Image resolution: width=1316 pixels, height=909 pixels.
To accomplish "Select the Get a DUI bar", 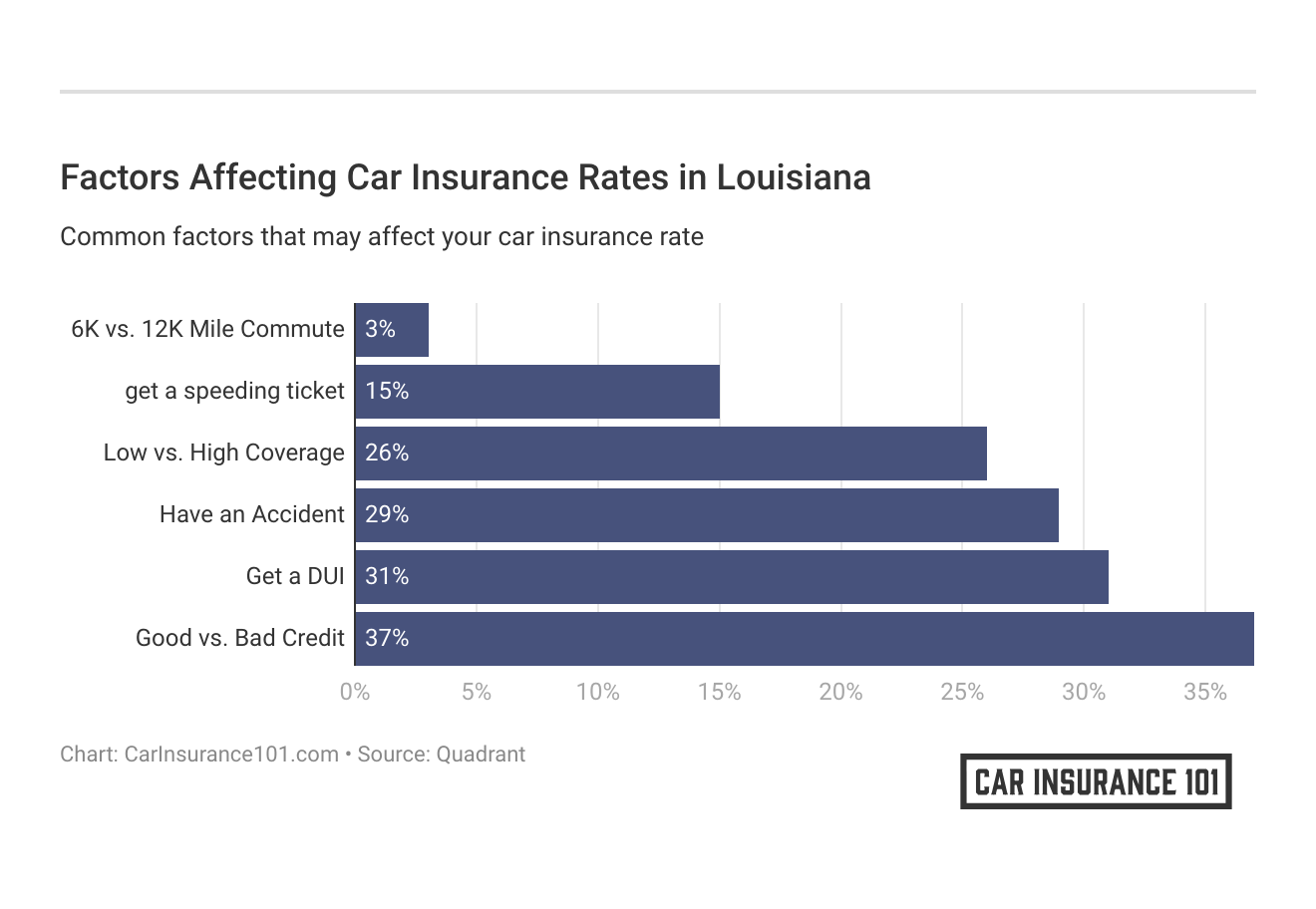I will click(x=731, y=577).
